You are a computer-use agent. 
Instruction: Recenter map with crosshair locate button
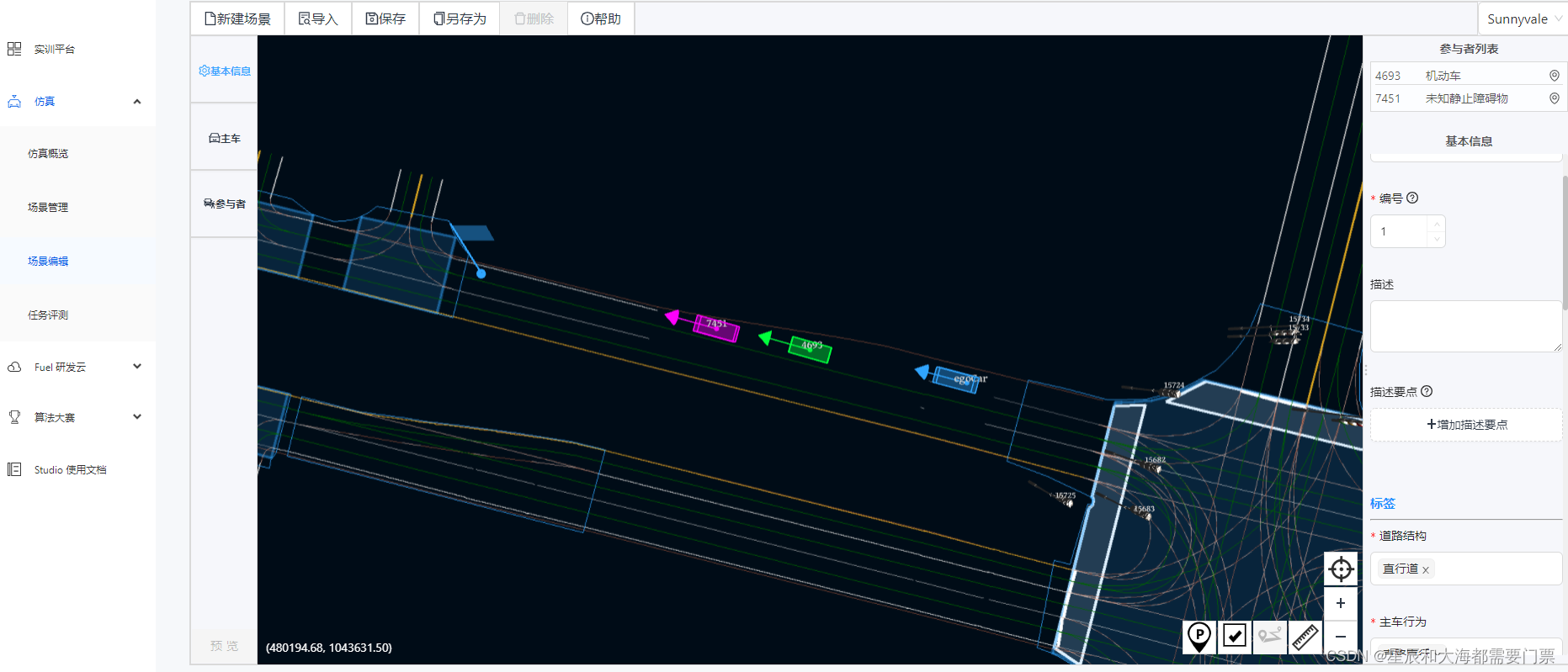point(1341,569)
